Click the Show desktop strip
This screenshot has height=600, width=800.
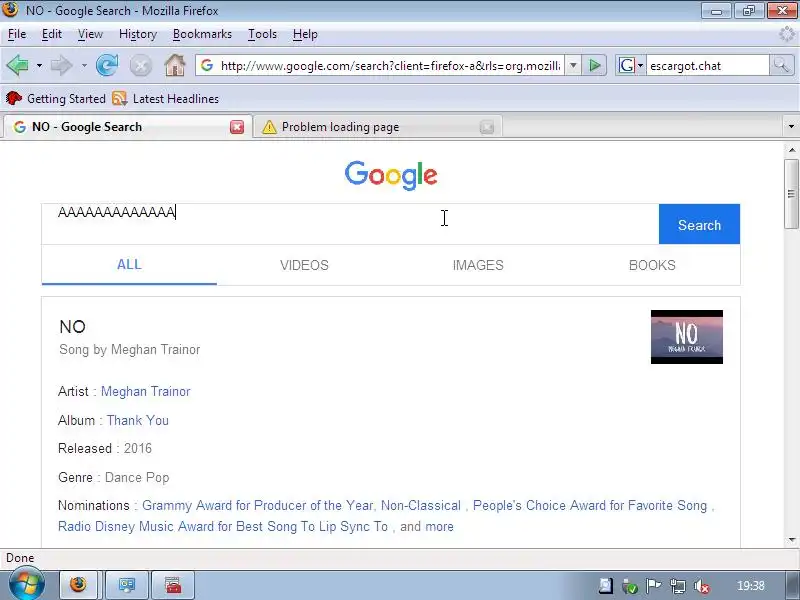[790, 586]
